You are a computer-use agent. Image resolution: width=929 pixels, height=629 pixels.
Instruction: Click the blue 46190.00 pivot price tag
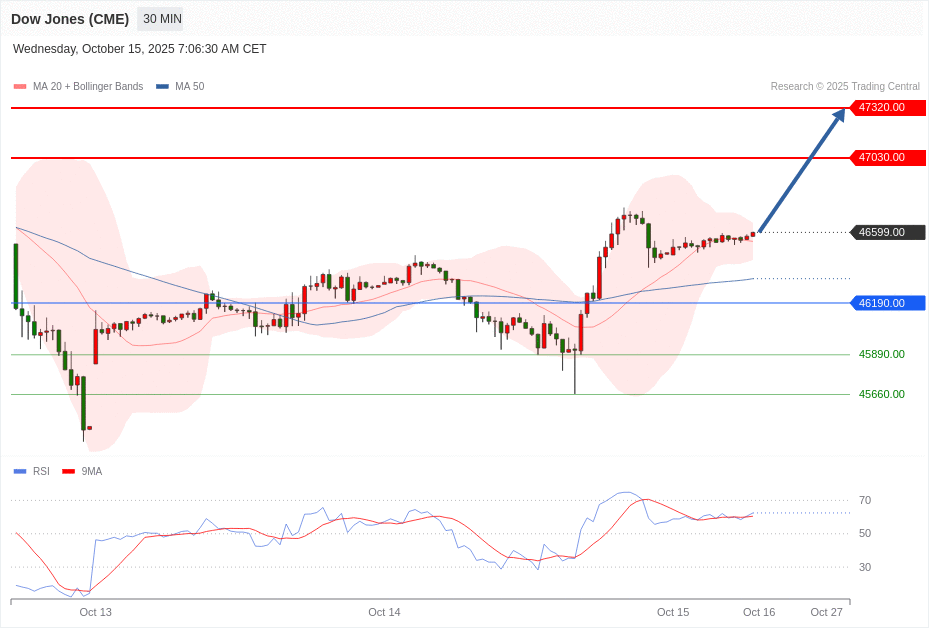click(x=887, y=303)
